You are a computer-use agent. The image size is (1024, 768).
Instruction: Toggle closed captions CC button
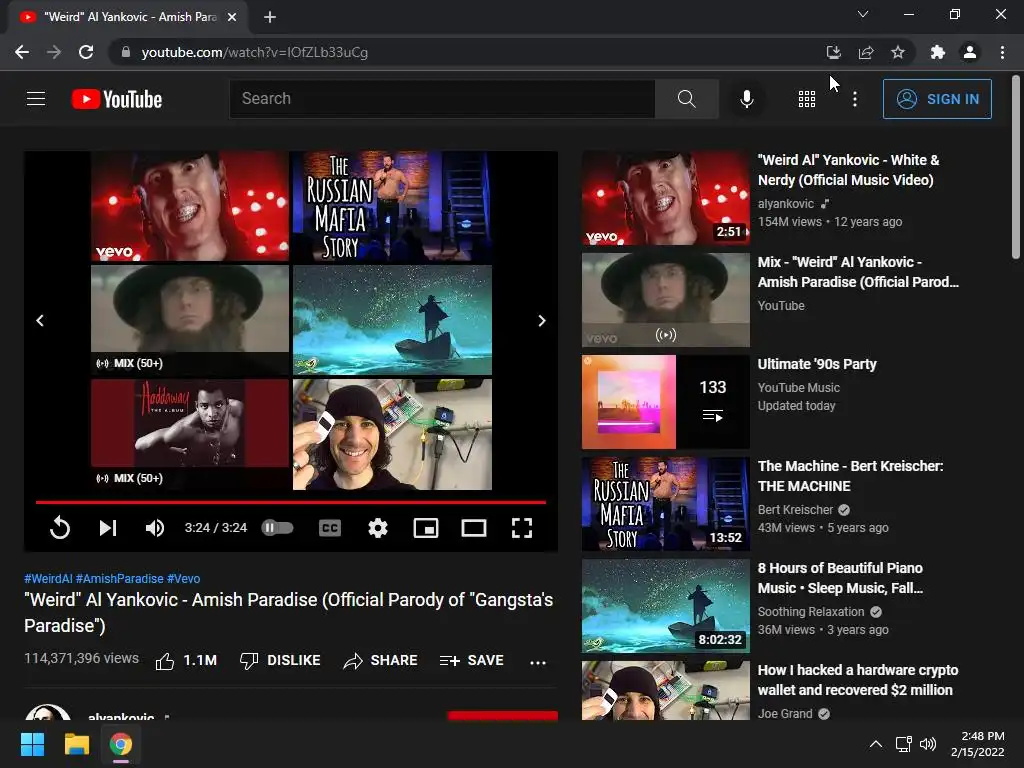click(x=330, y=528)
